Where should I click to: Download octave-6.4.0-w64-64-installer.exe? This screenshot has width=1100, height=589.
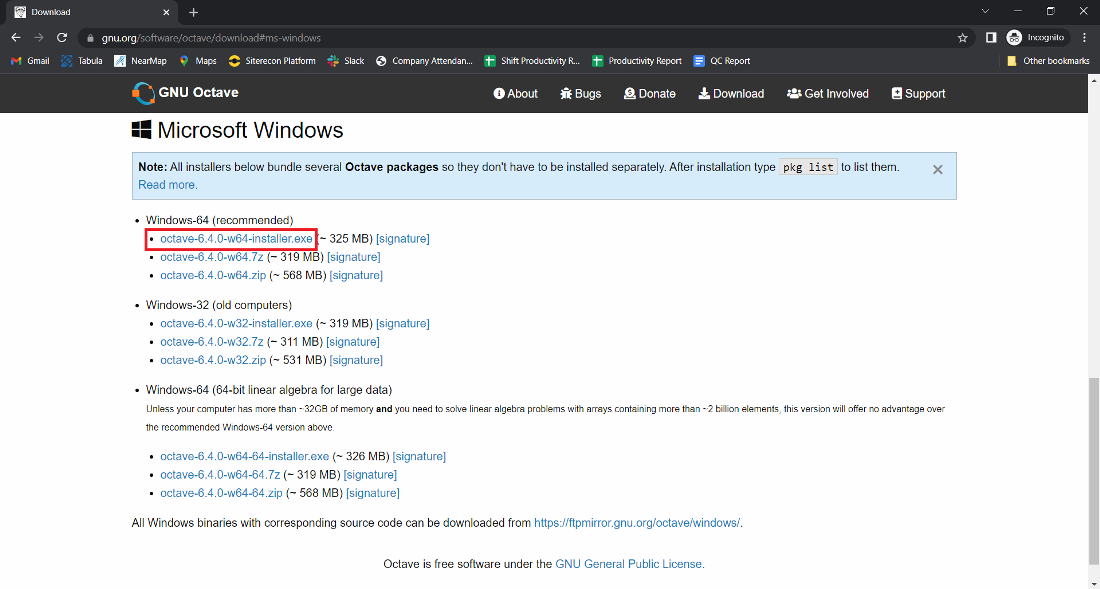point(245,456)
